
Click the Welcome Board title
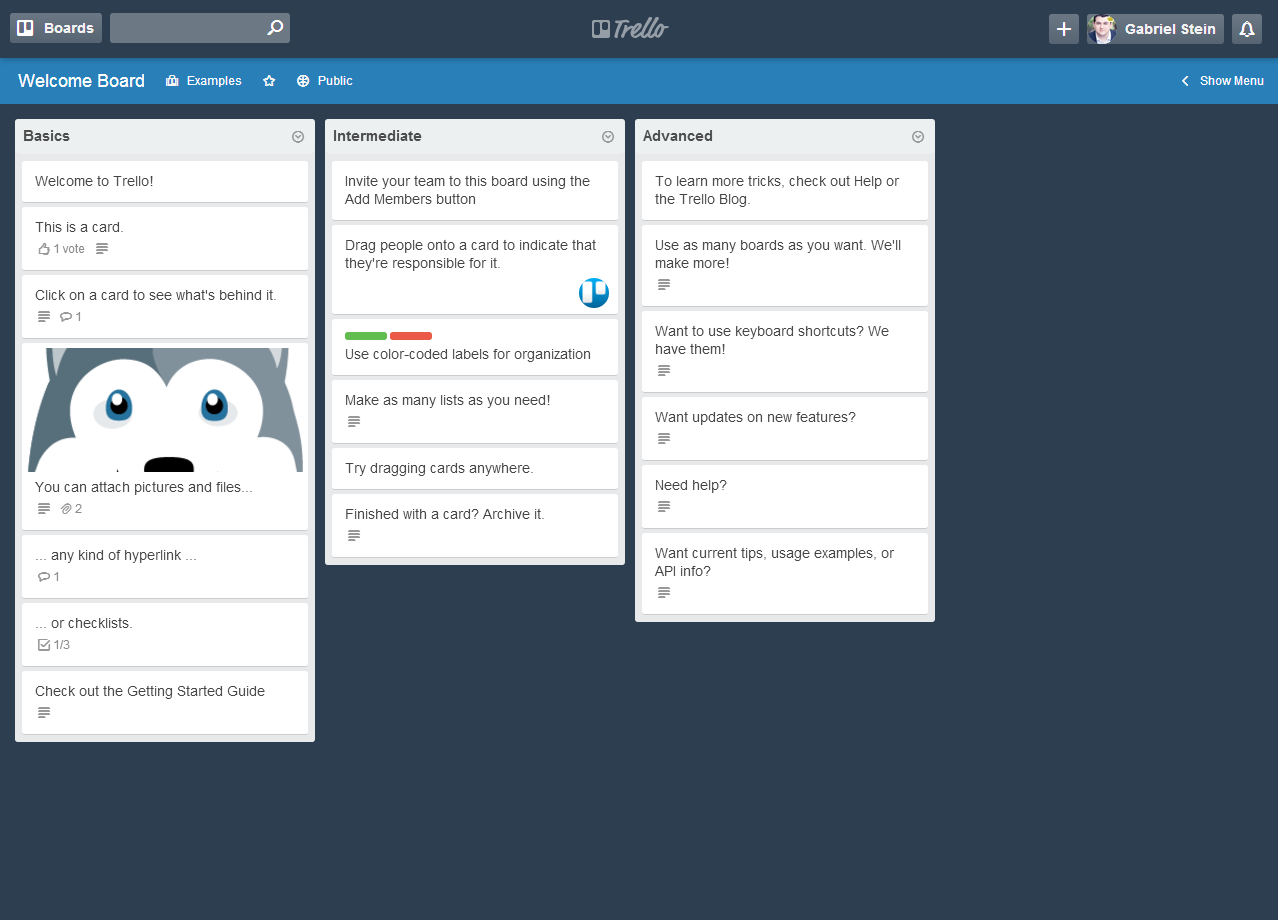pyautogui.click(x=81, y=81)
